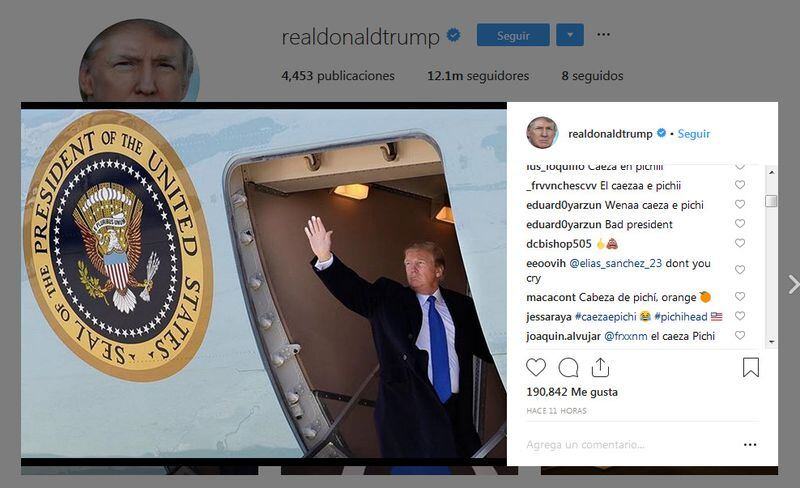Click the Seguir link in post panel
The width and height of the screenshot is (800, 488).
tap(693, 134)
